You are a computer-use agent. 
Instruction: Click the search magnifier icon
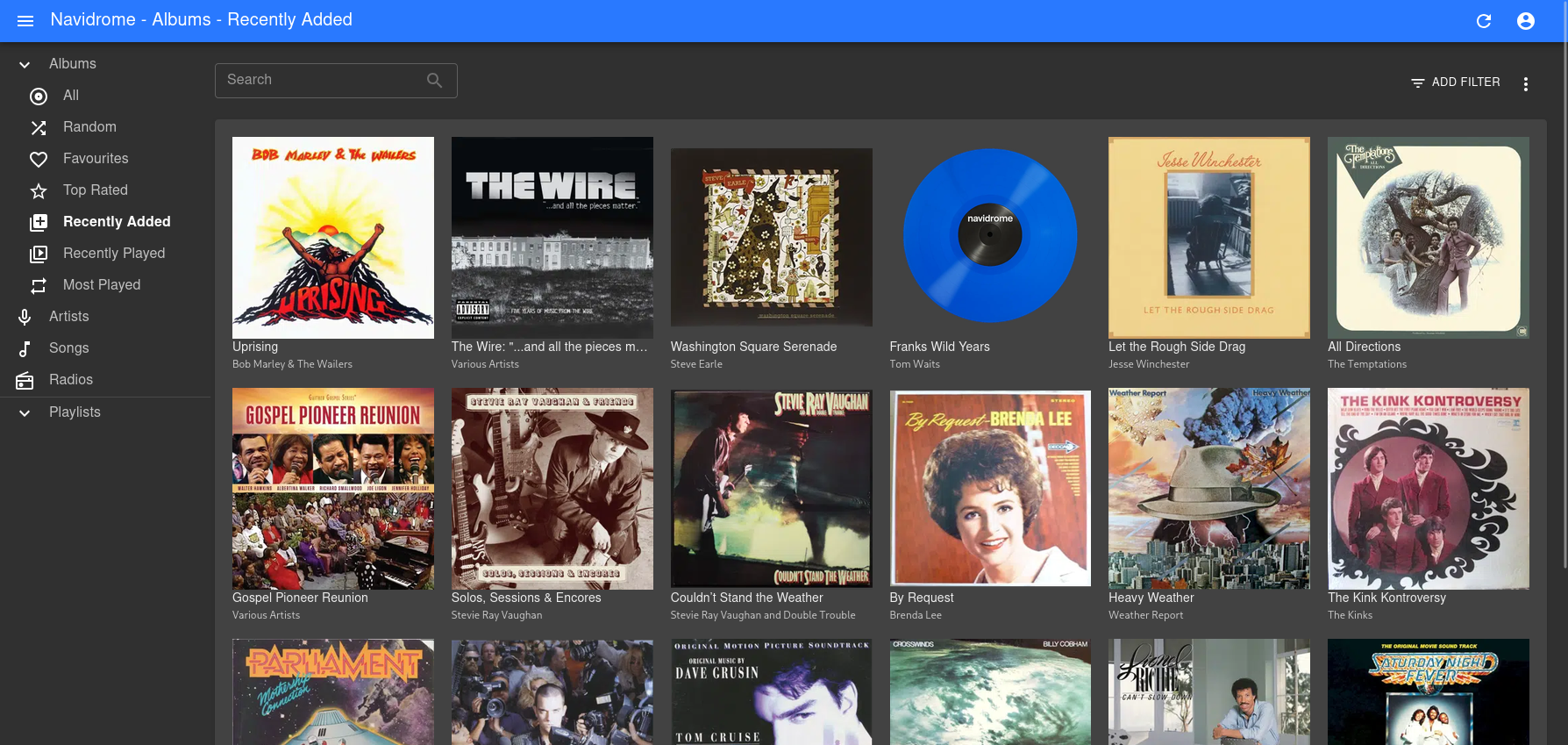434,80
